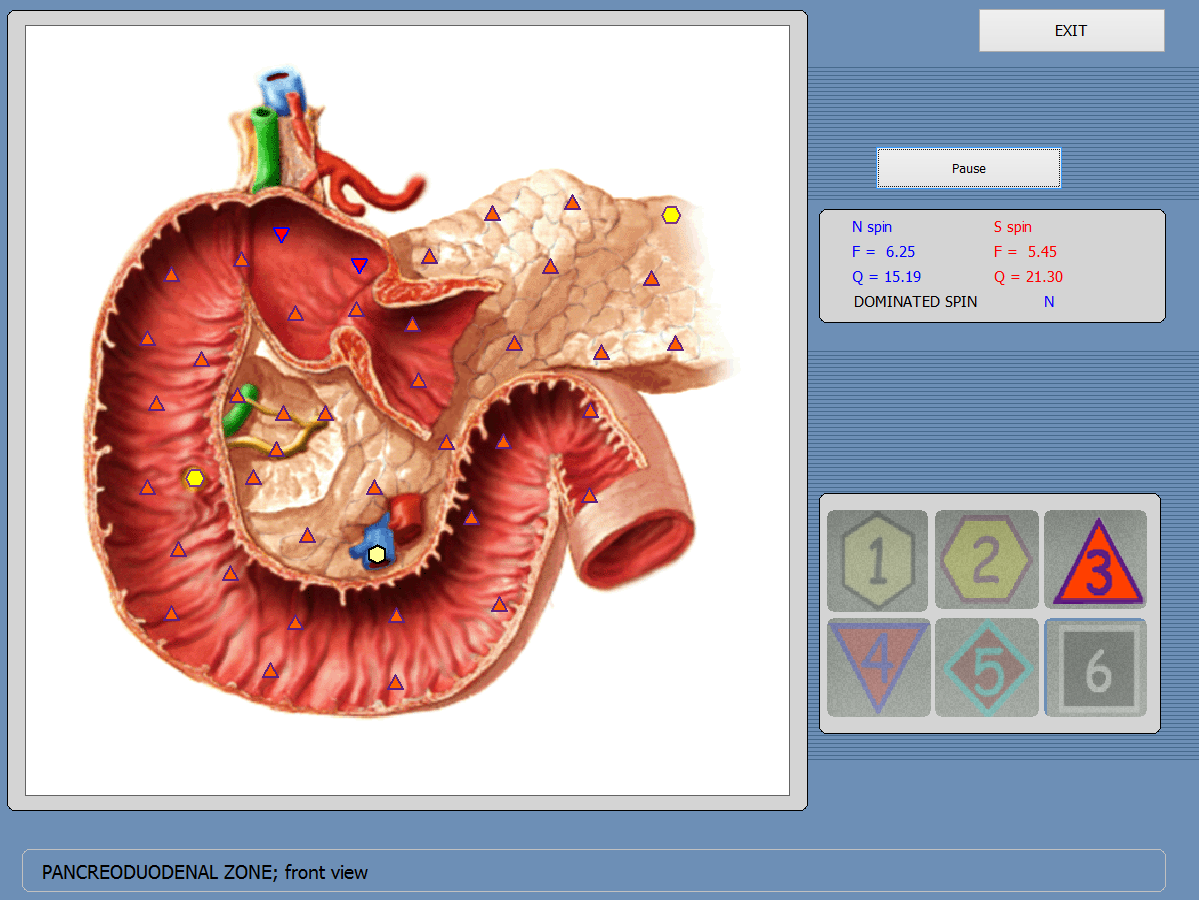Click pale hexagon marker on blue vessel
Screen dimensions: 1199x900
[377, 554]
